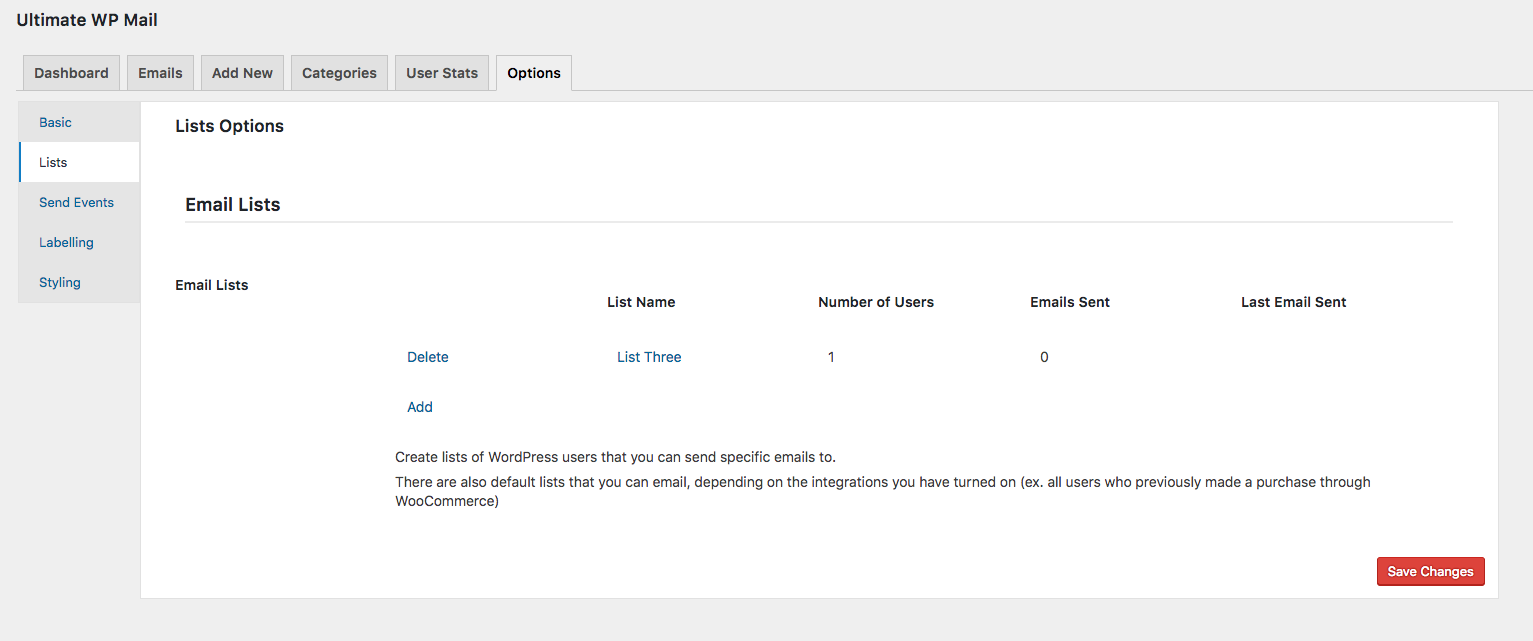Open the List Three list name link
The image size is (1533, 641).
(x=649, y=357)
